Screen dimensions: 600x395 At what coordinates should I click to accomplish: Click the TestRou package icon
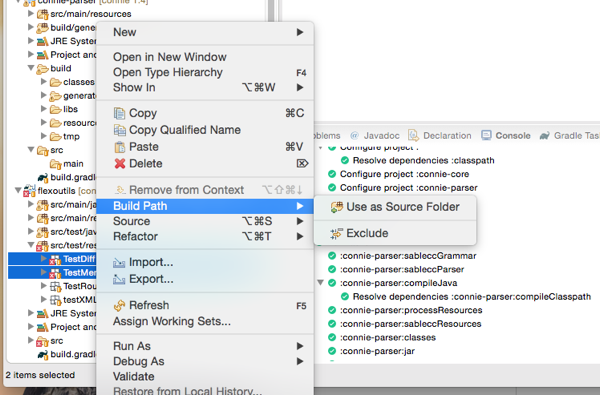55,286
